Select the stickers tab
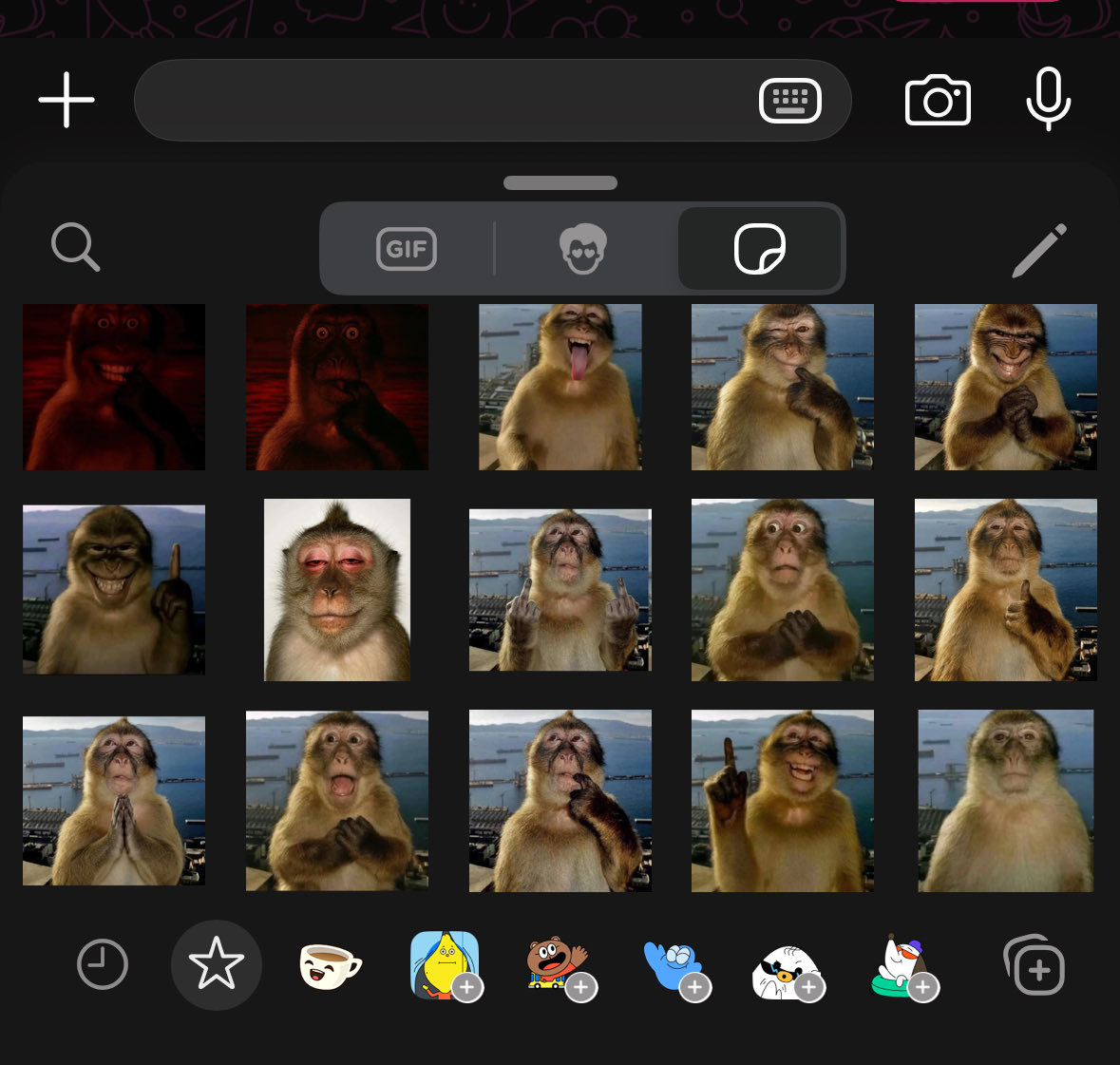Image resolution: width=1120 pixels, height=1065 pixels. [760, 249]
